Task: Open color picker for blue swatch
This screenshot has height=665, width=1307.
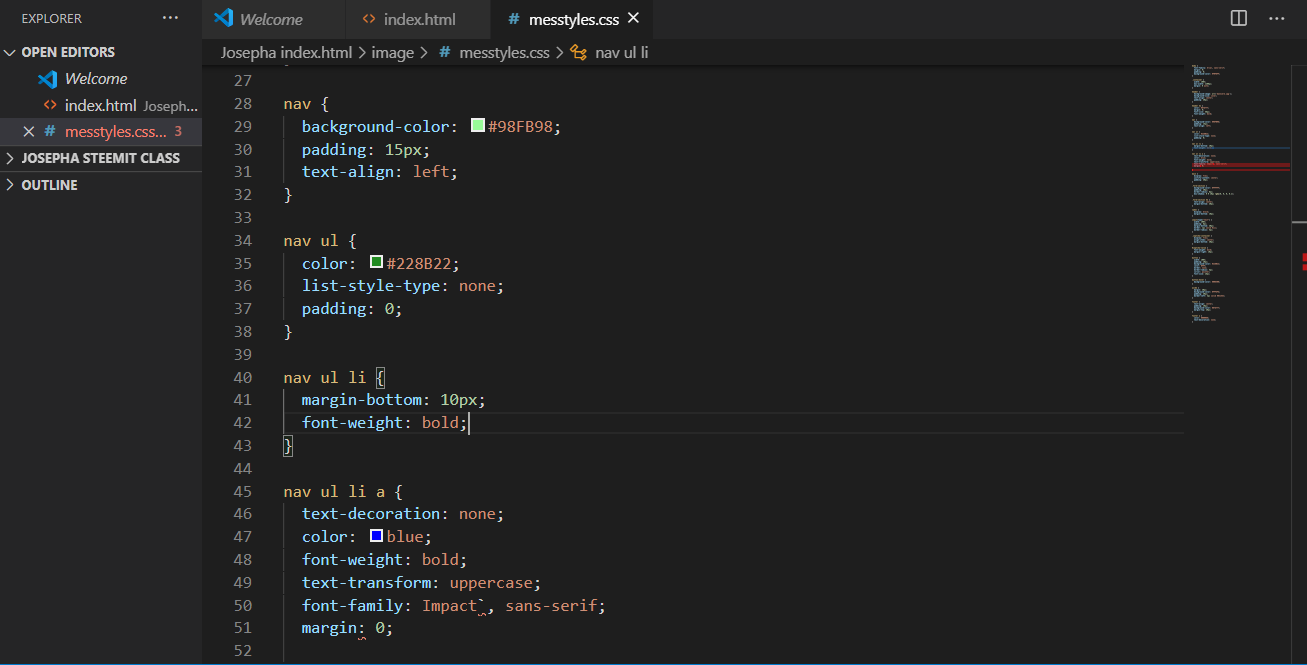Action: coord(376,536)
